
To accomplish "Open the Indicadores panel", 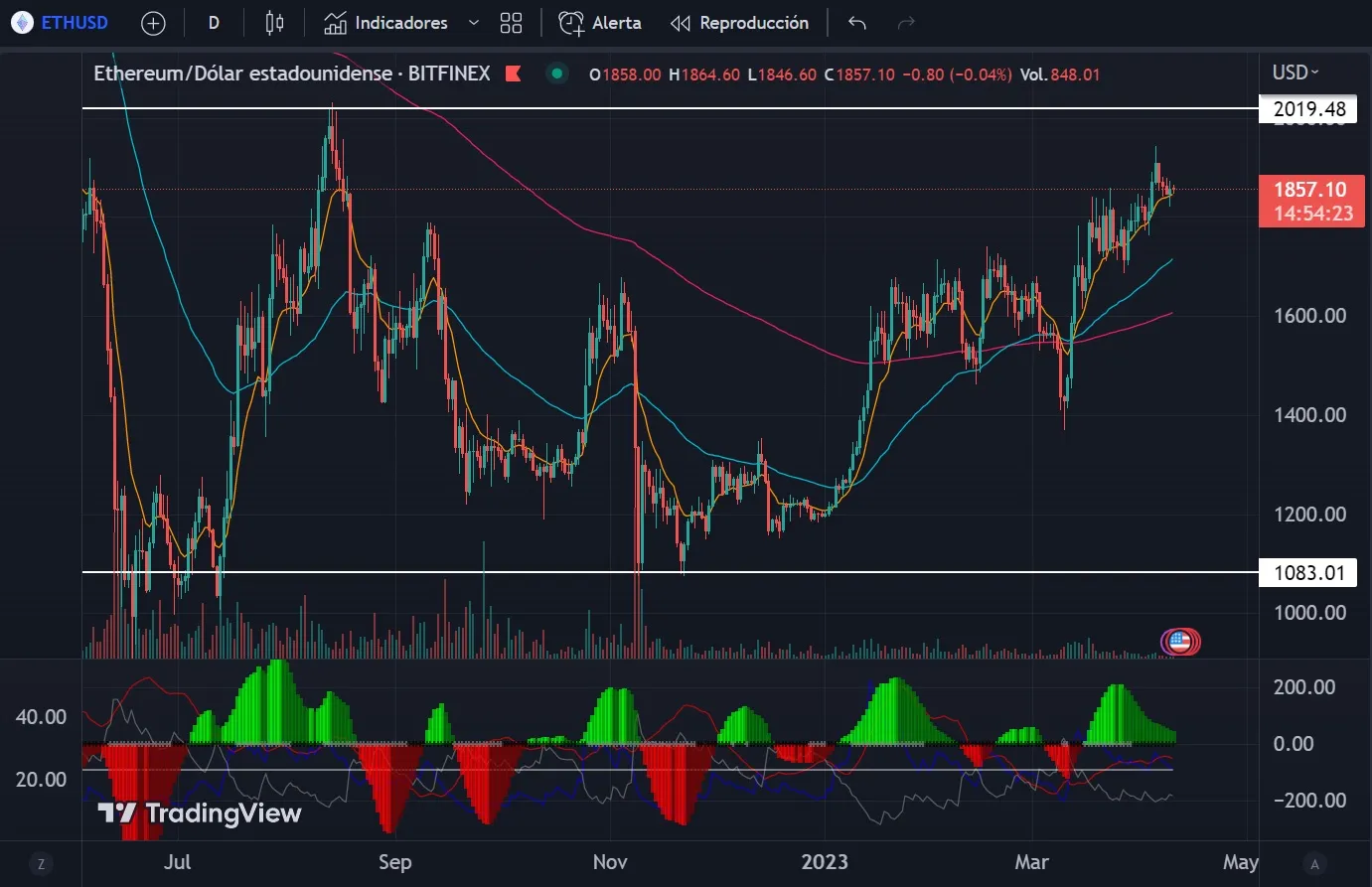I will click(386, 23).
